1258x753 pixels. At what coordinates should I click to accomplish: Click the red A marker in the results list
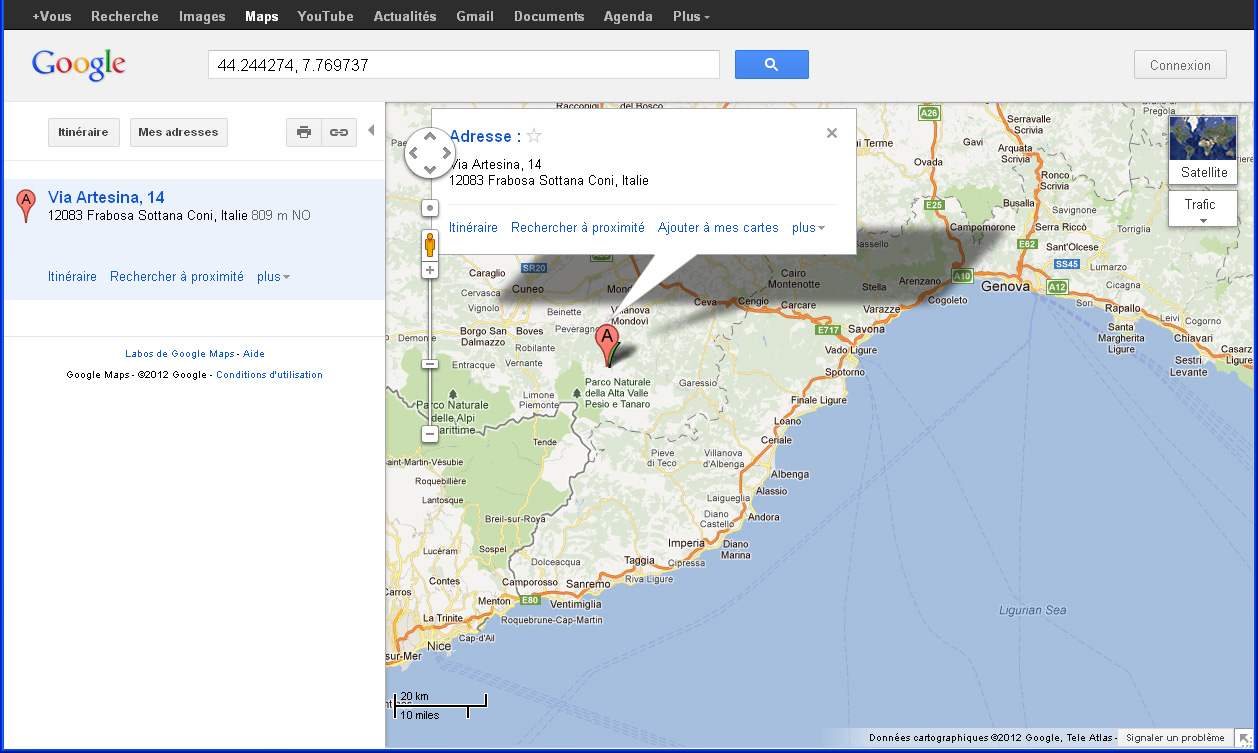click(x=26, y=205)
